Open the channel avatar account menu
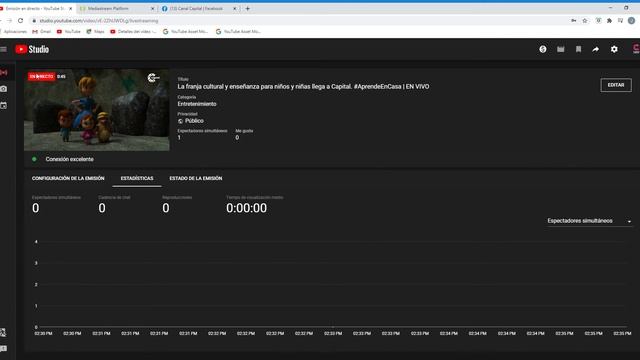 [x=636, y=49]
